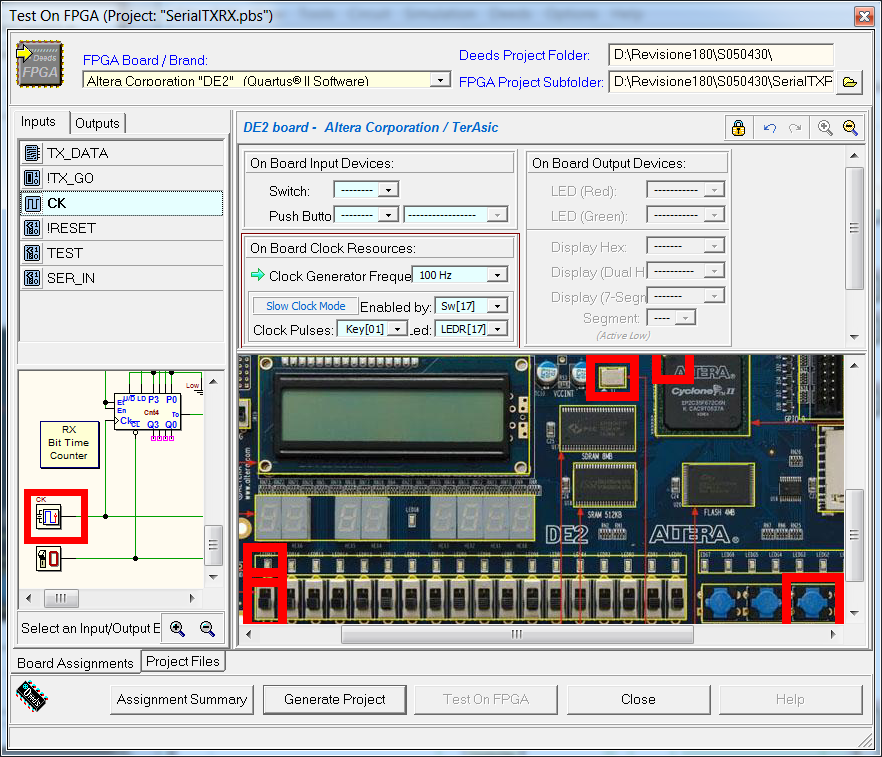Select !RESET in the Inputs list
Viewport: 882px width, 757px height.
pos(122,228)
